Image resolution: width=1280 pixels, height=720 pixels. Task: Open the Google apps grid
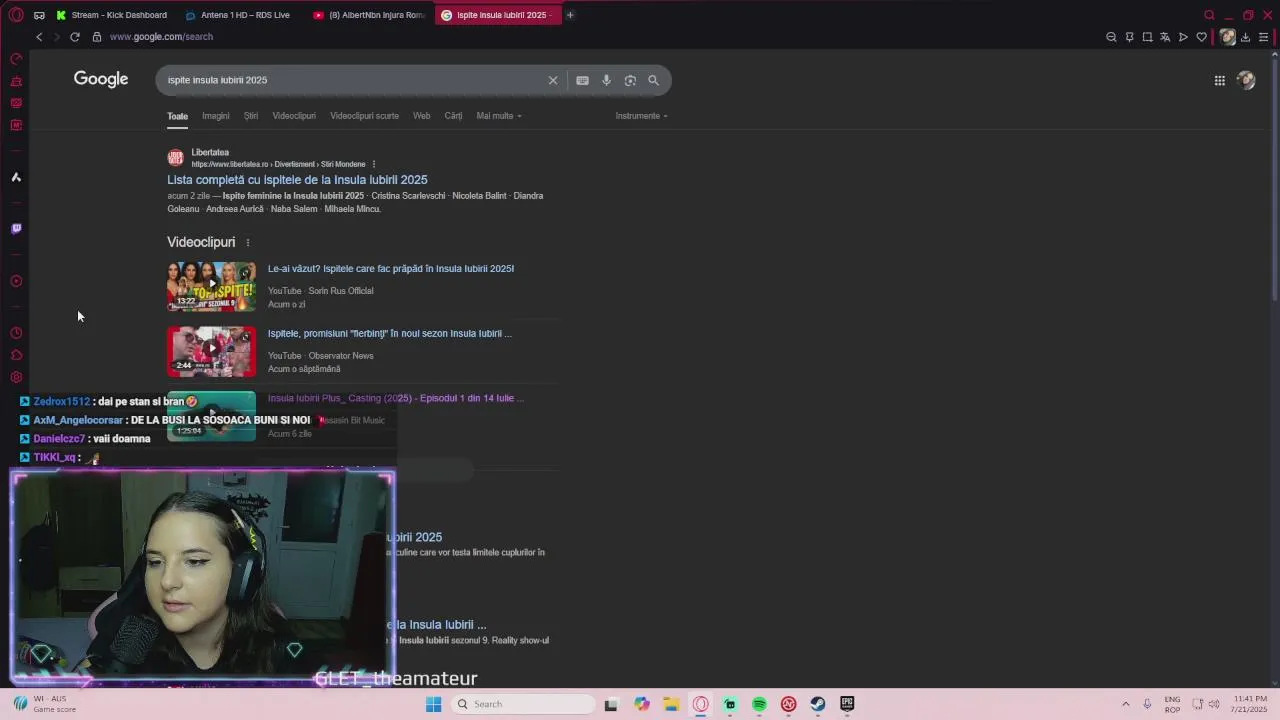tap(1220, 81)
